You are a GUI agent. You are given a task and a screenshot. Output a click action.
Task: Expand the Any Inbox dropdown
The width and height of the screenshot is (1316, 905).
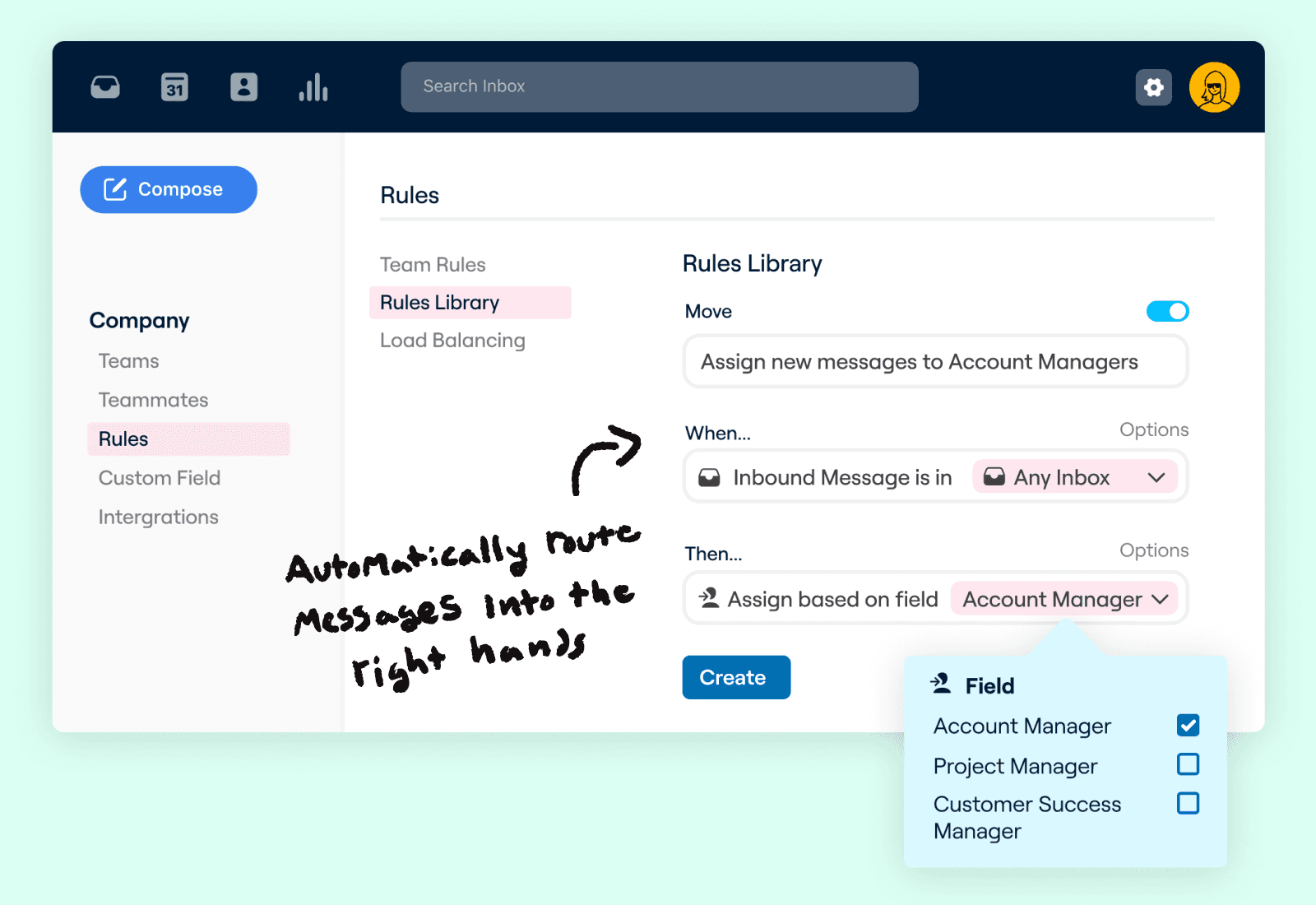click(x=1075, y=477)
